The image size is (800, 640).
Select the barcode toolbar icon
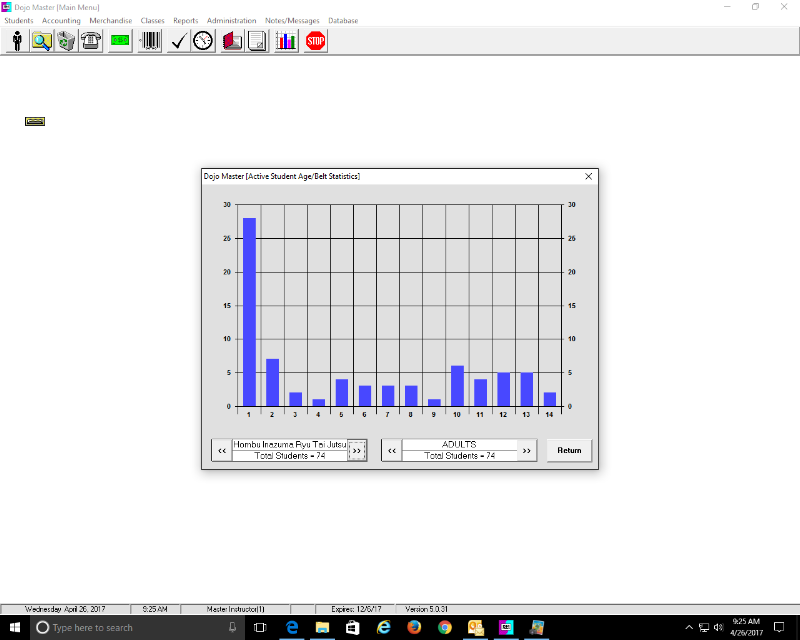[150, 41]
